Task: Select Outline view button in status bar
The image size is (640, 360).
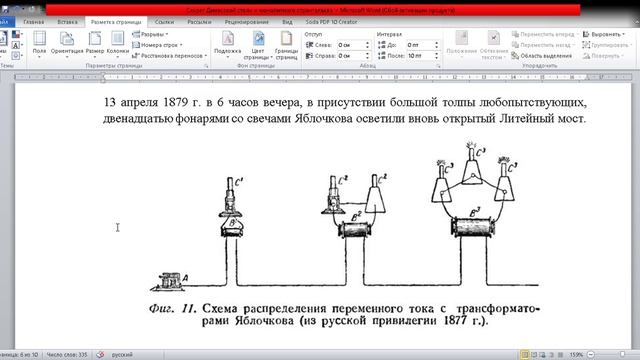Action: [x=552, y=355]
